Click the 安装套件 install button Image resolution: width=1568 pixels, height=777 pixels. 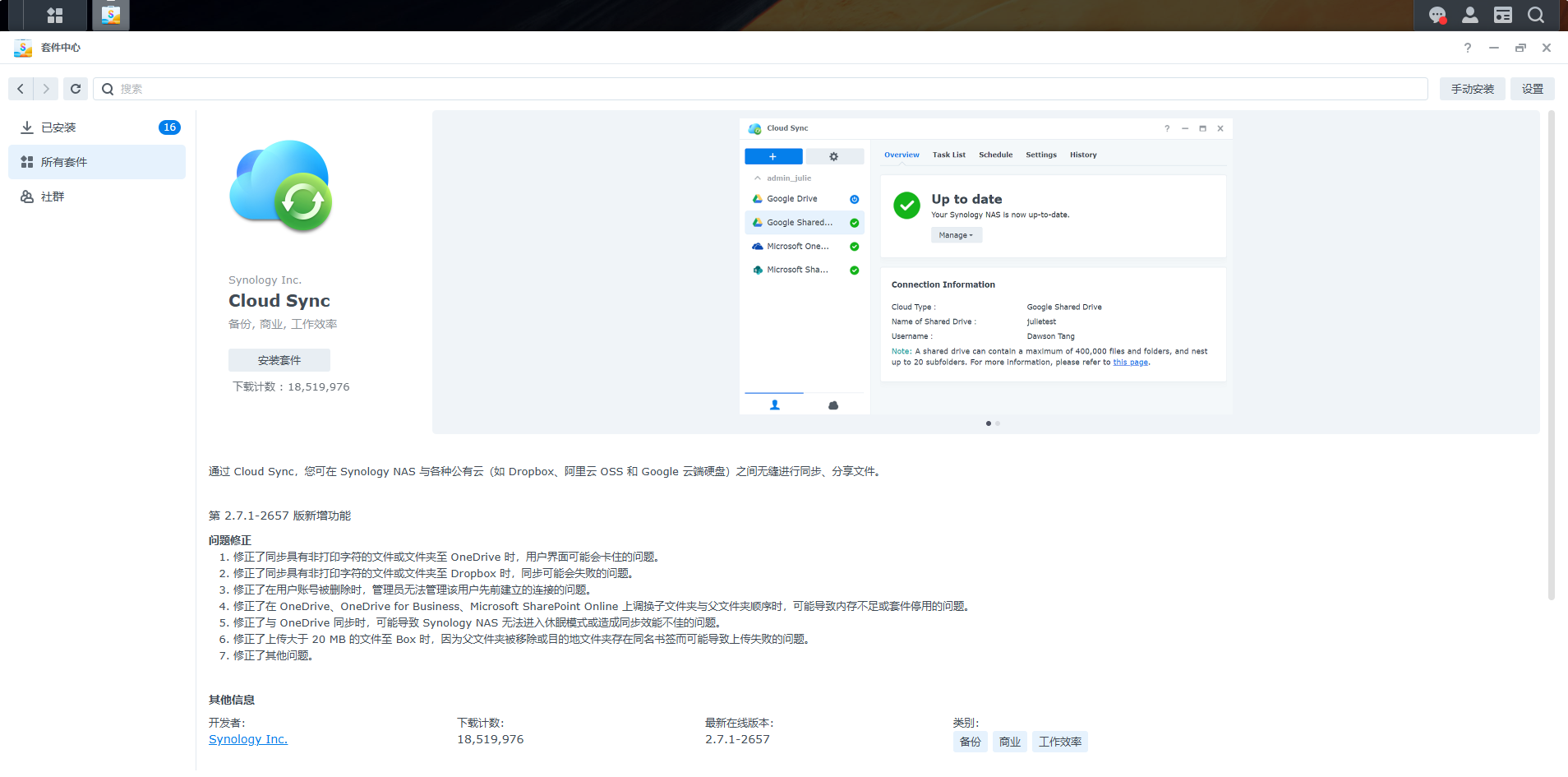279,360
